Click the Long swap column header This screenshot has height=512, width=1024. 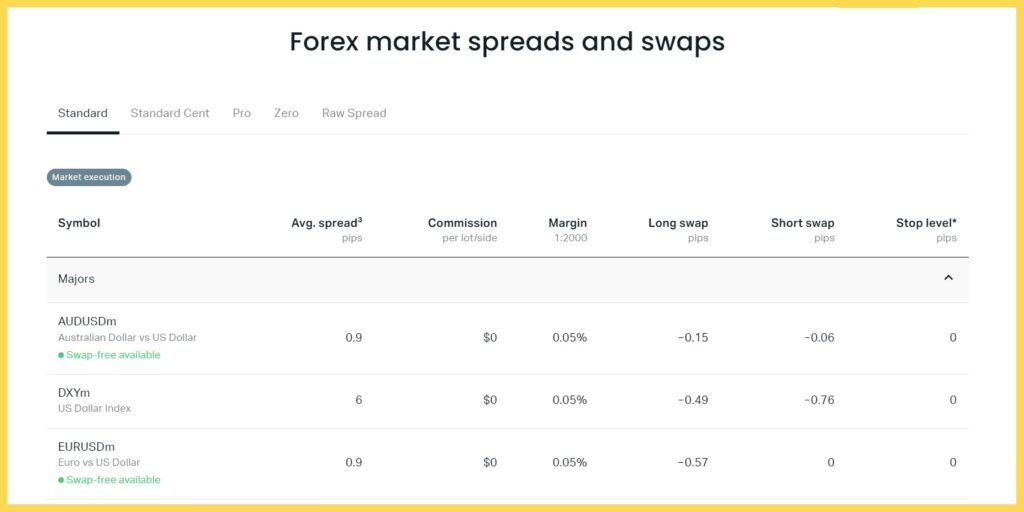(x=678, y=223)
